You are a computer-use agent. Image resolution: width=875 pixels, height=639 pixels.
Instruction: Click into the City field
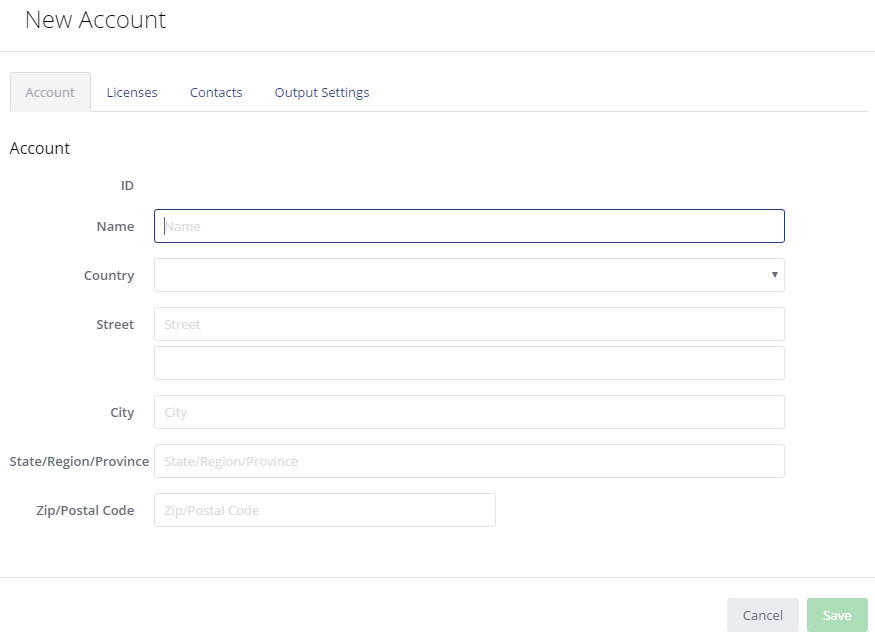469,412
